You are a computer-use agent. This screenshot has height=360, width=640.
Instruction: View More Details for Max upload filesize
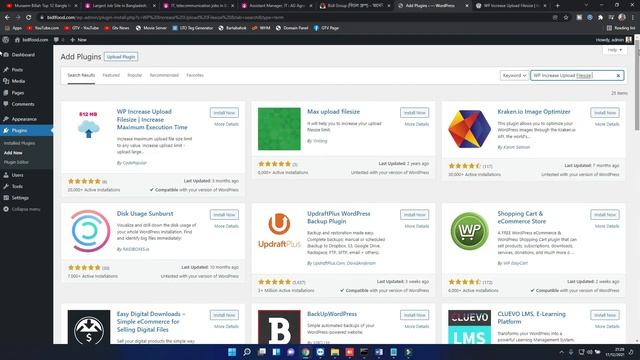coord(416,124)
